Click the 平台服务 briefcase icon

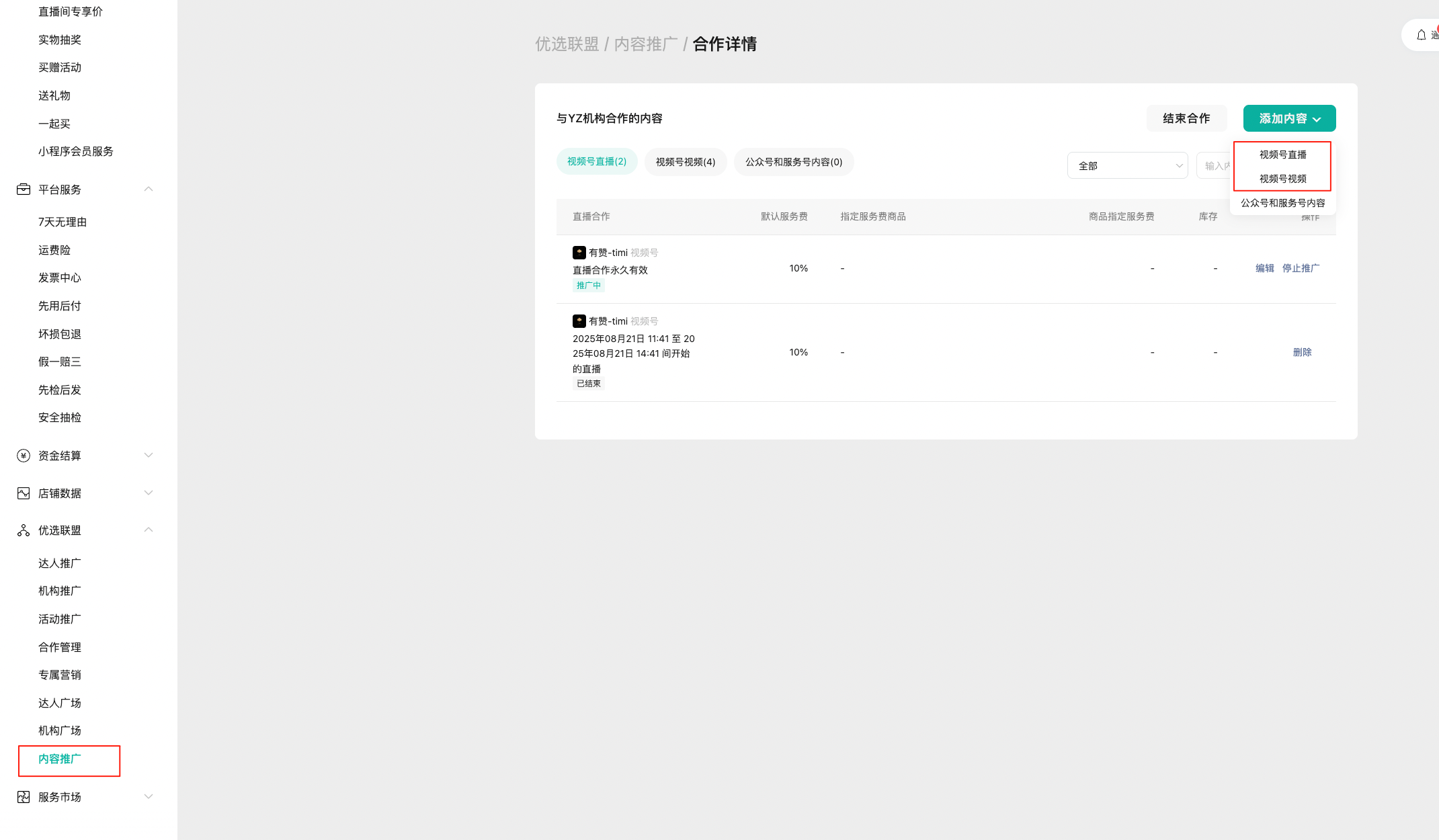coord(24,190)
